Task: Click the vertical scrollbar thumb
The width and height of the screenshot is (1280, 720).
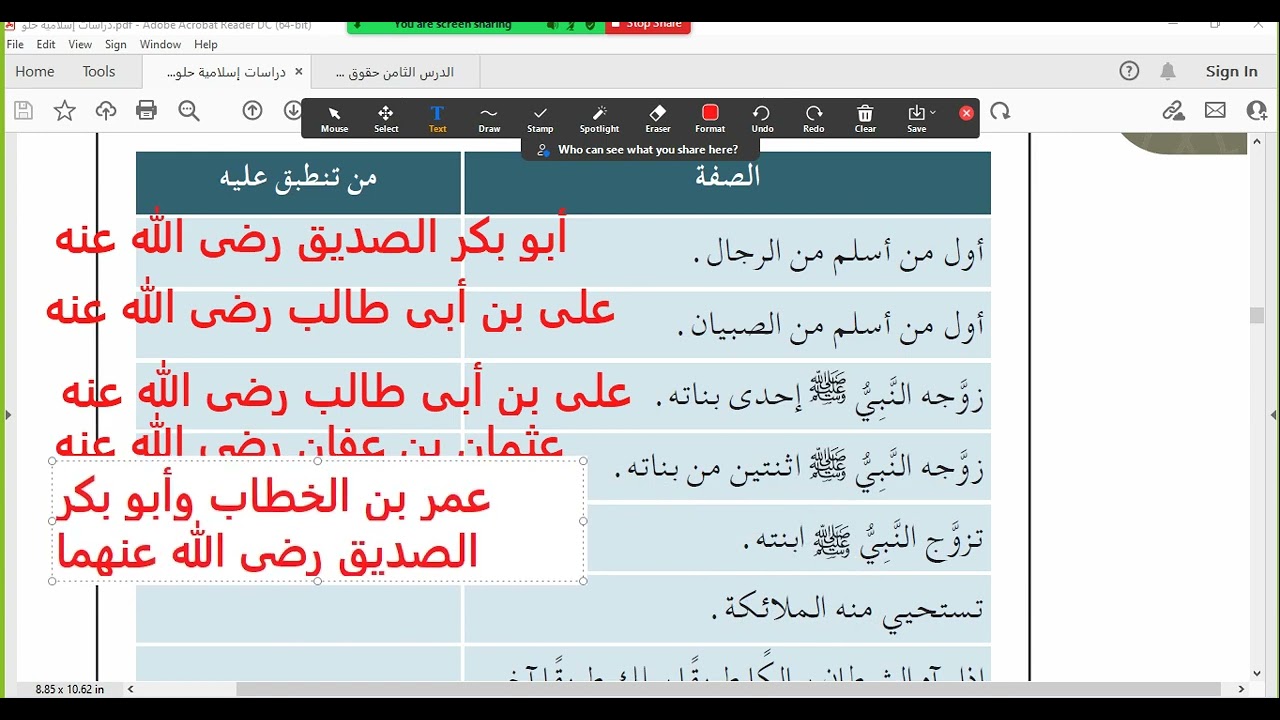Action: point(1257,315)
